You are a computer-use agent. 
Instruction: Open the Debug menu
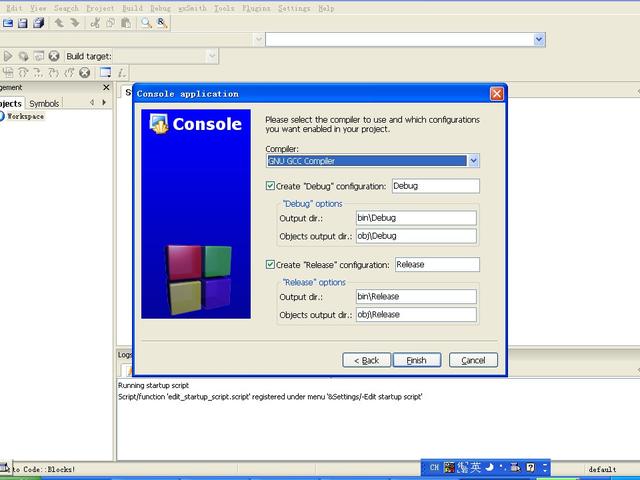tap(160, 8)
